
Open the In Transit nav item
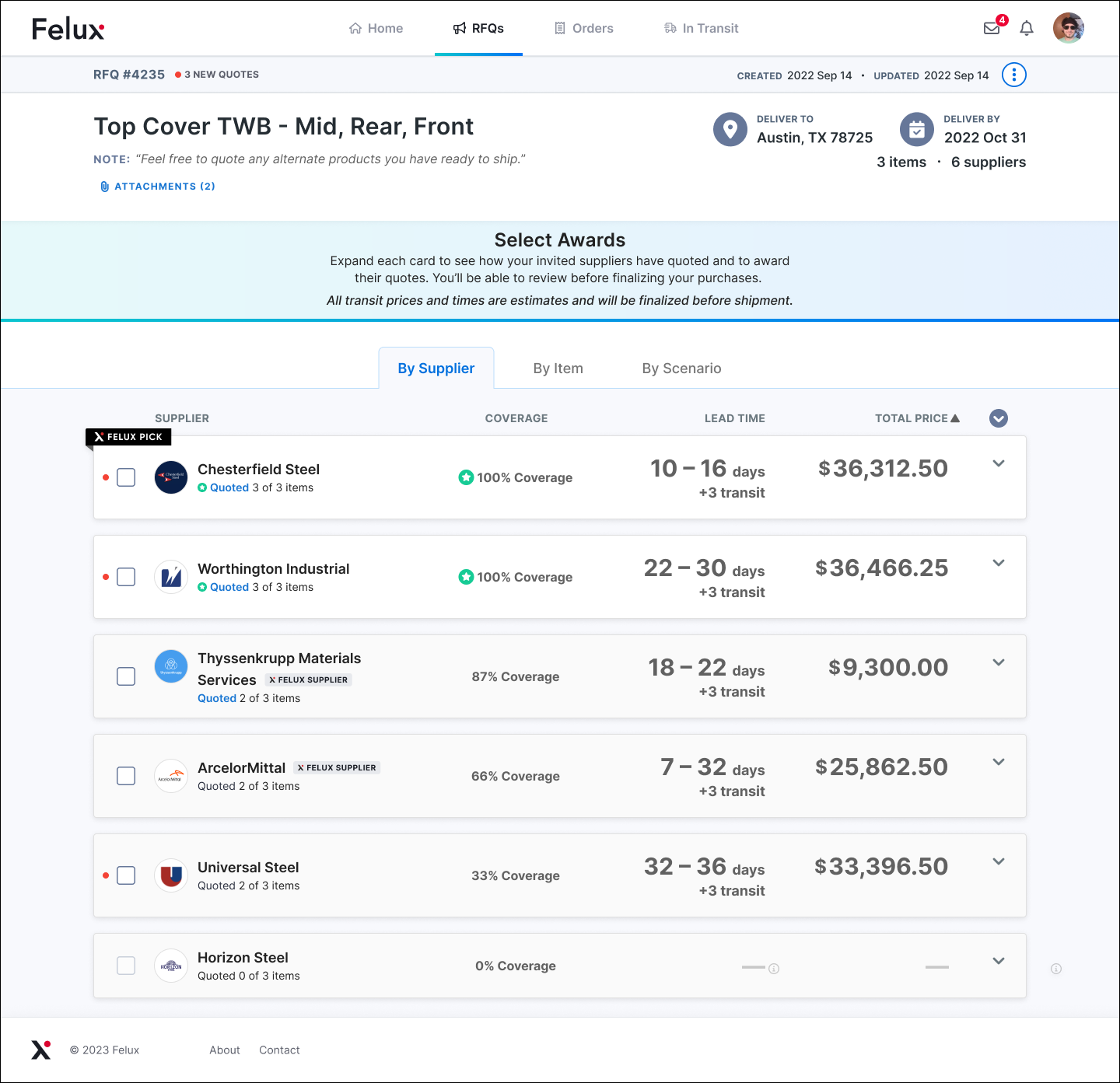[x=701, y=28]
